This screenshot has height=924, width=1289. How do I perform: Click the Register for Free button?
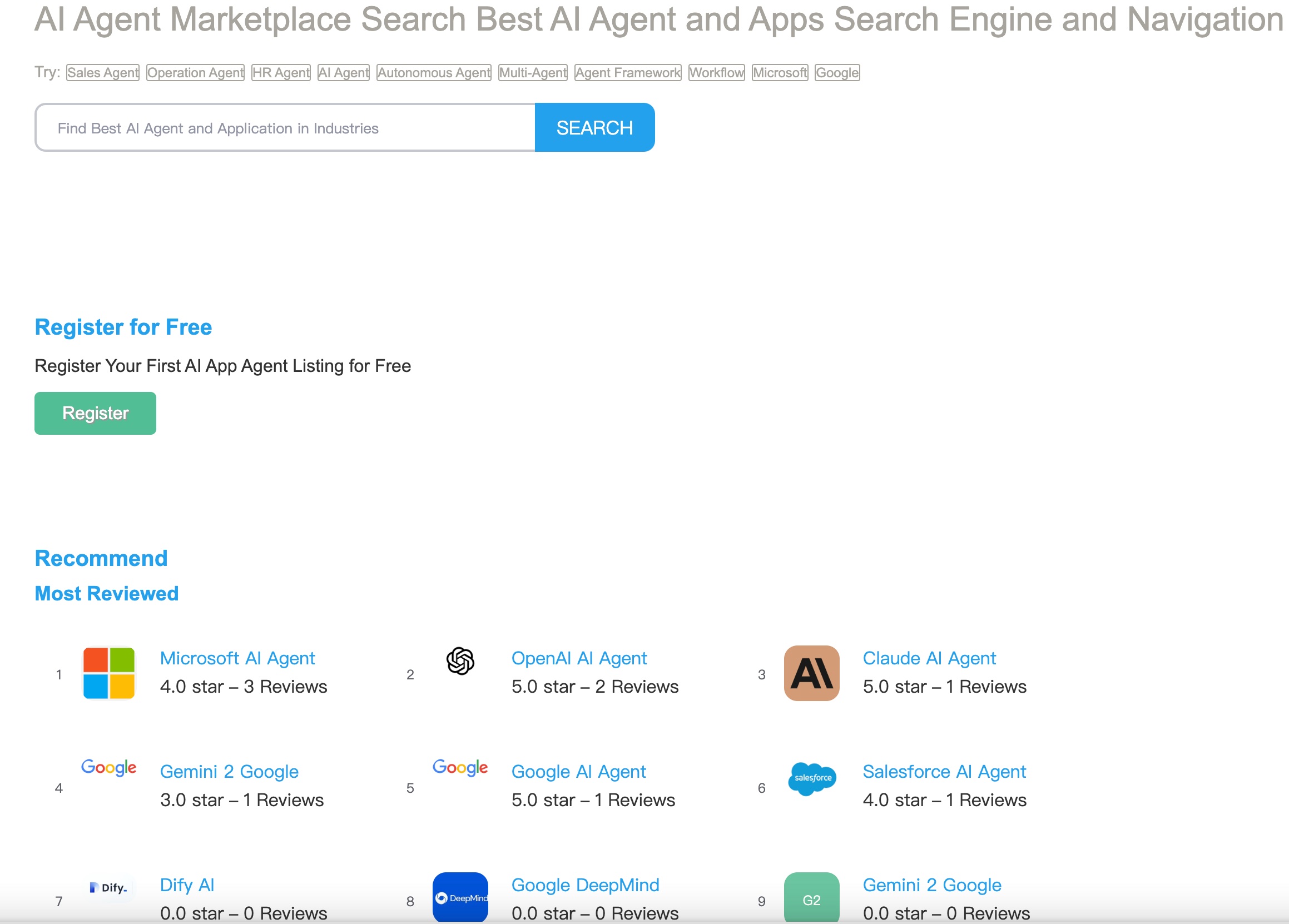point(95,412)
